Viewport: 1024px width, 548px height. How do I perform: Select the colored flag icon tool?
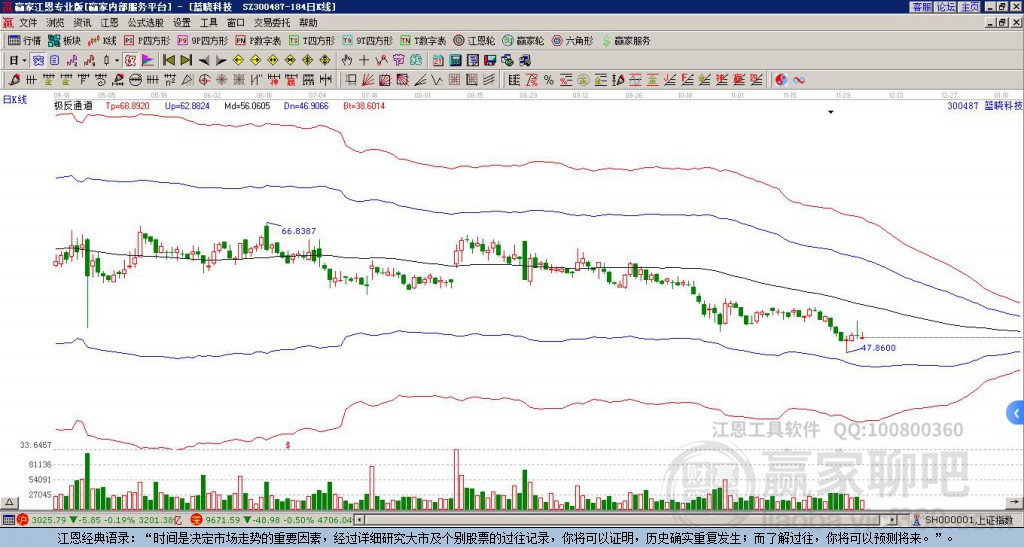pos(148,61)
